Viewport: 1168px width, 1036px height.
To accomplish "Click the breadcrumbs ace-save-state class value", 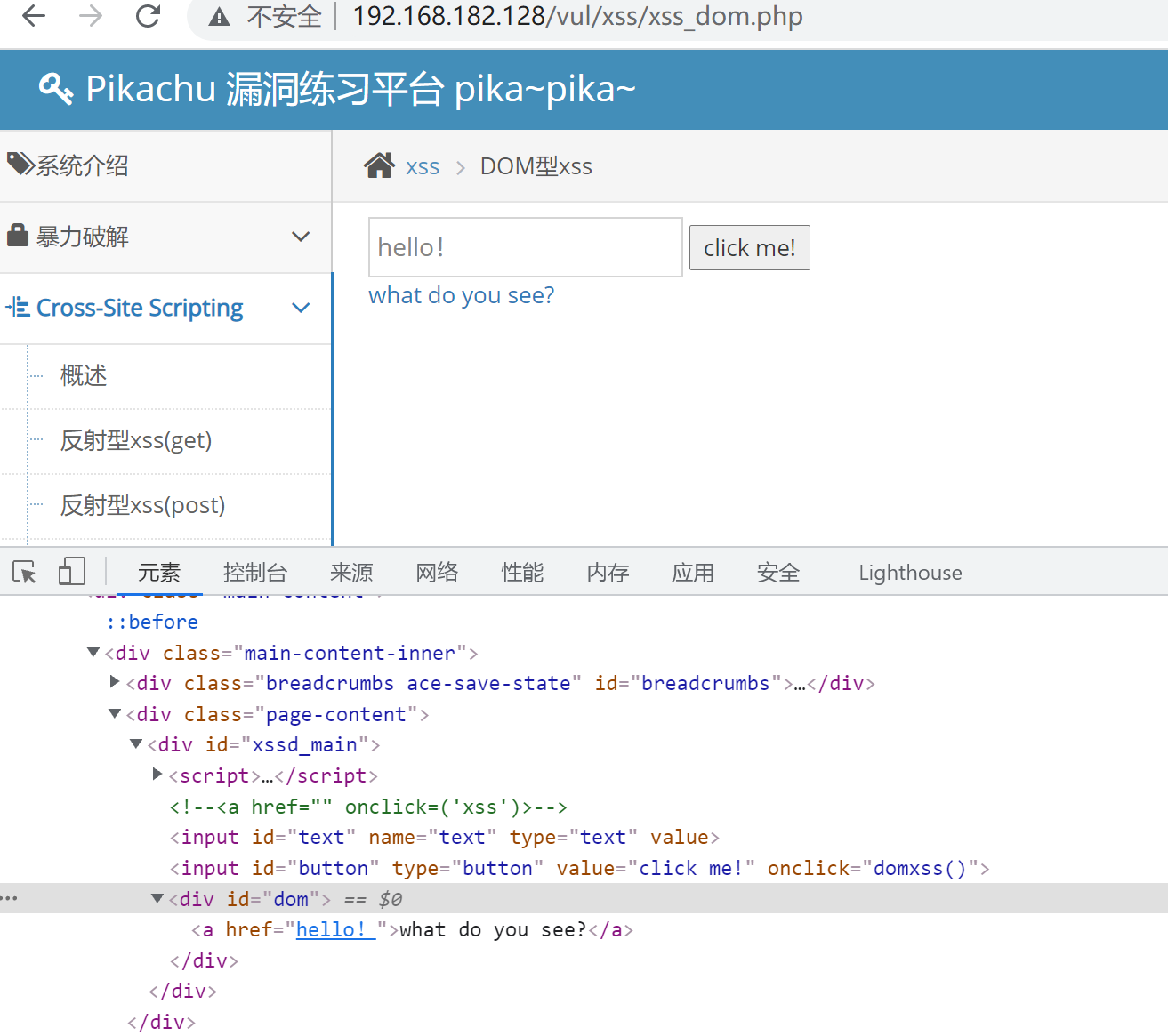I will click(x=418, y=683).
